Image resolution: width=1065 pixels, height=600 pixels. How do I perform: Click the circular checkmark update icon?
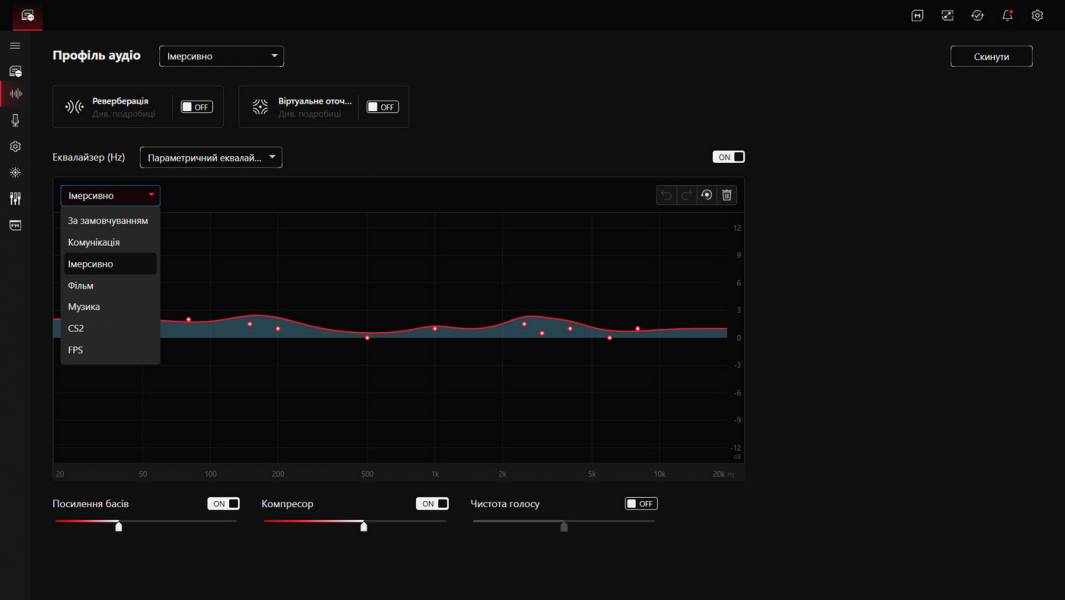point(977,16)
